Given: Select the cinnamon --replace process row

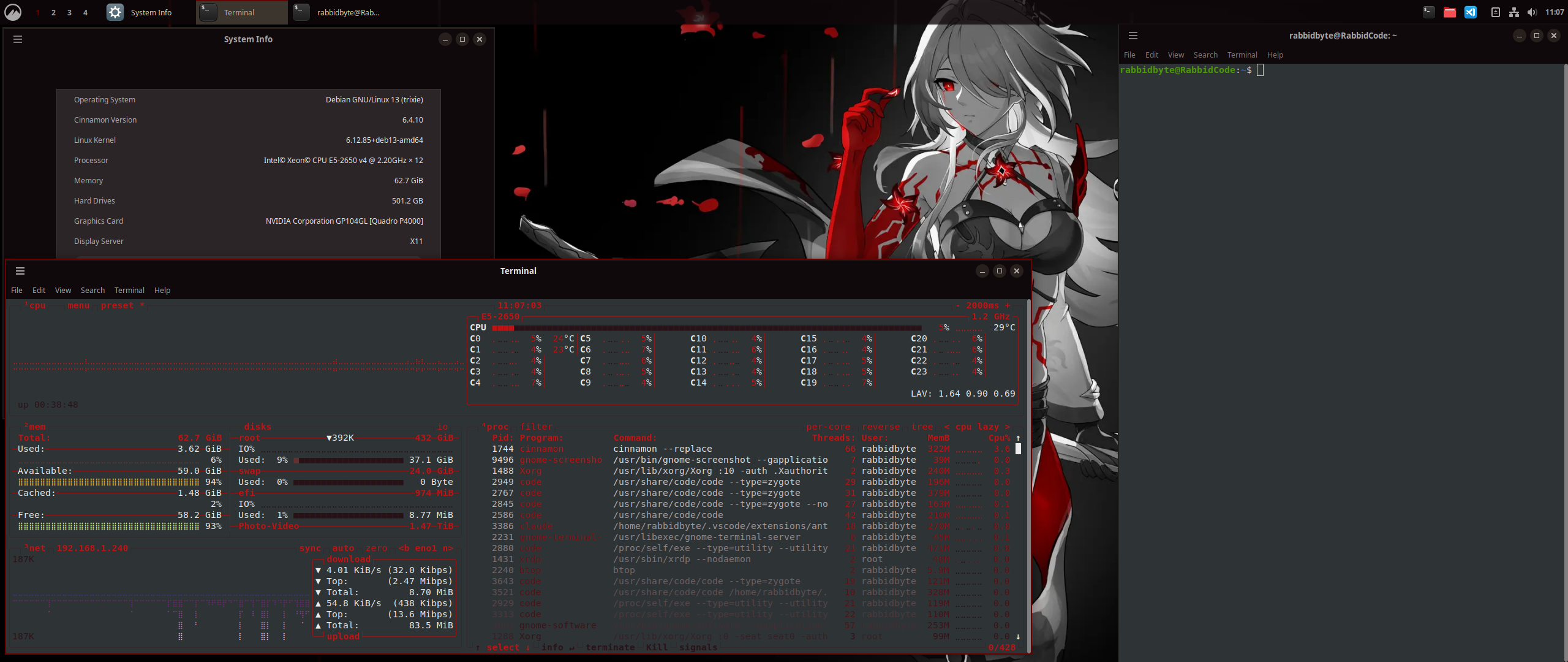Looking at the screenshot, I should pos(752,449).
